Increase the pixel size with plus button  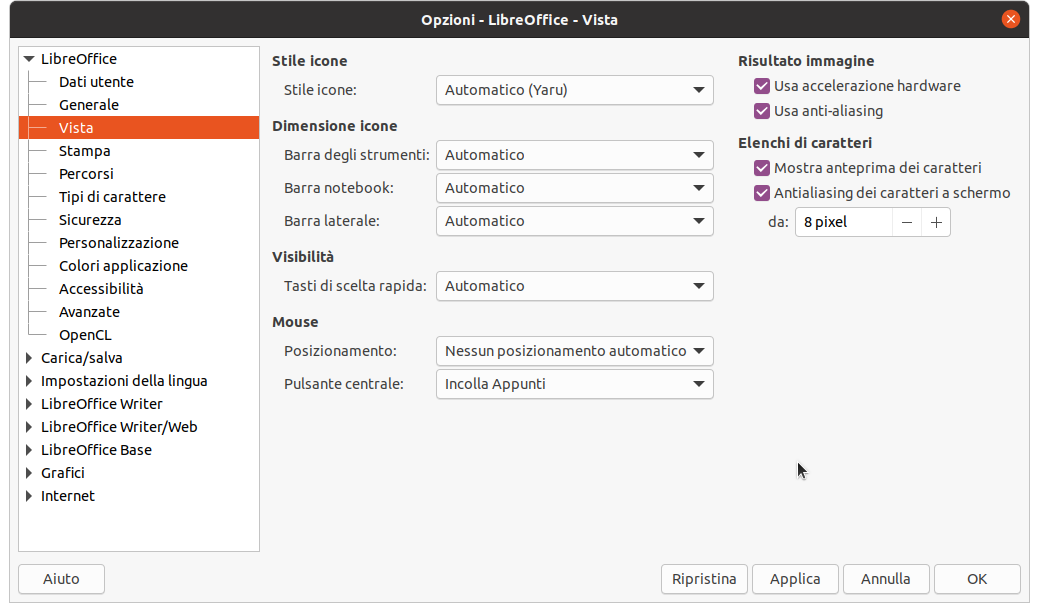(936, 222)
